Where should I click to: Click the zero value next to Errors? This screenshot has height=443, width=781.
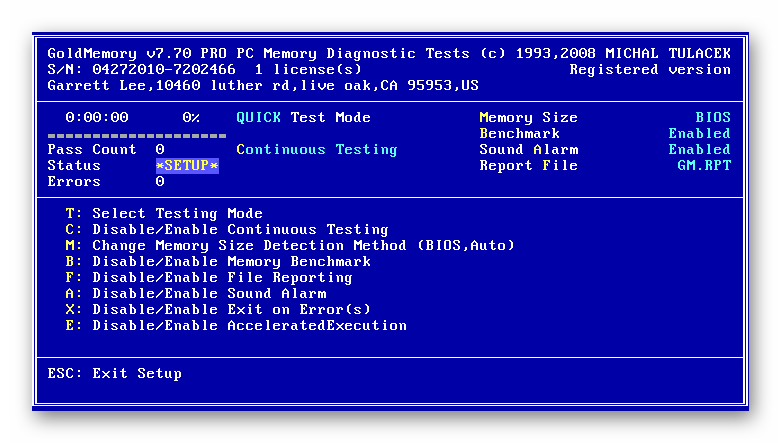point(160,181)
